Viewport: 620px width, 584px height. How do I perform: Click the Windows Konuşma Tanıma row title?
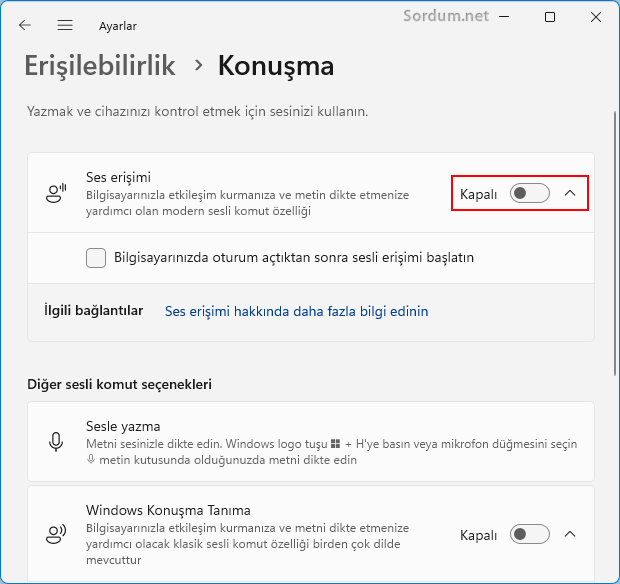click(168, 510)
